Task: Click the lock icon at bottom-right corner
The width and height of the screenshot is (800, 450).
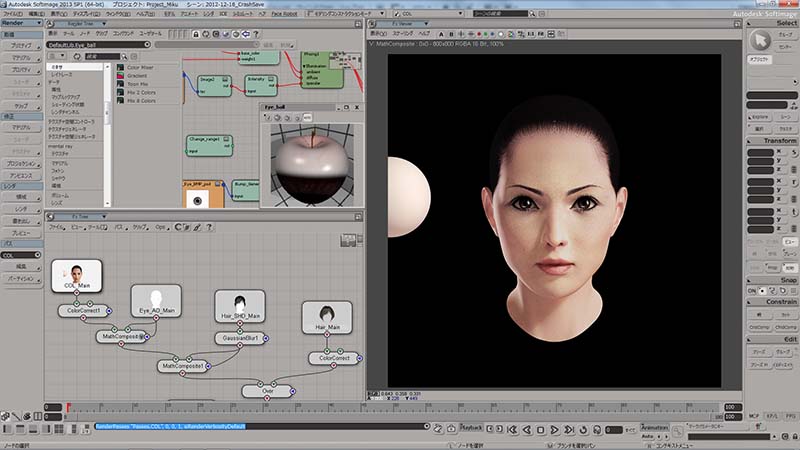Action: pyautogui.click(x=795, y=437)
